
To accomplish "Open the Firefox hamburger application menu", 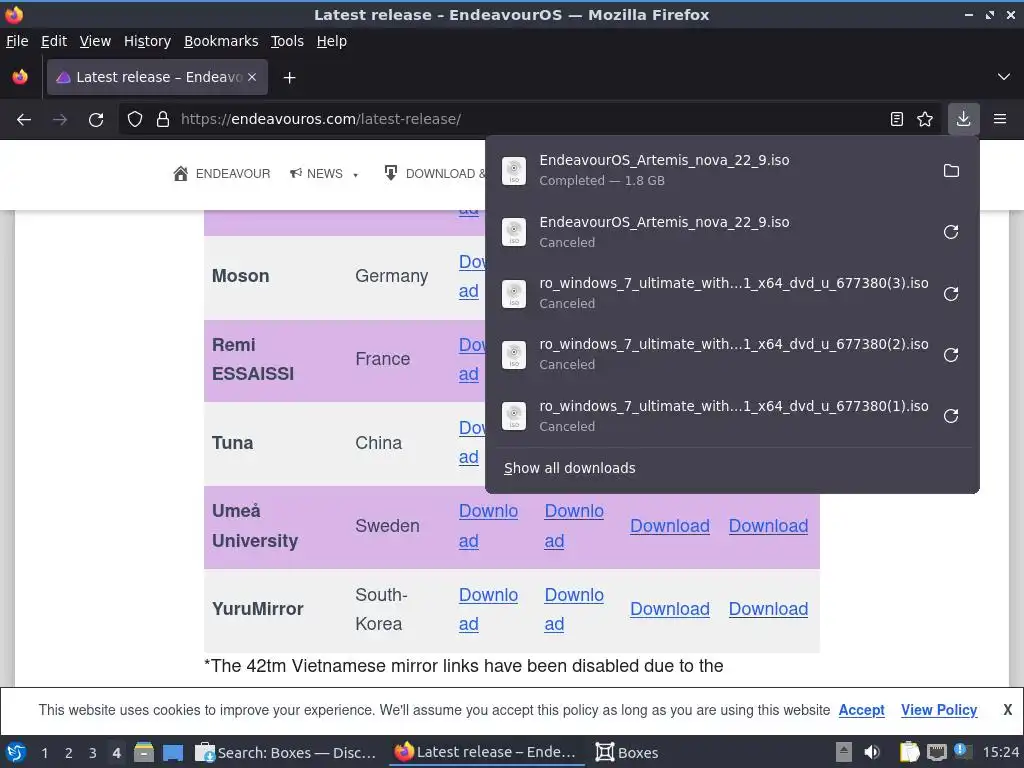I will tap(1000, 119).
